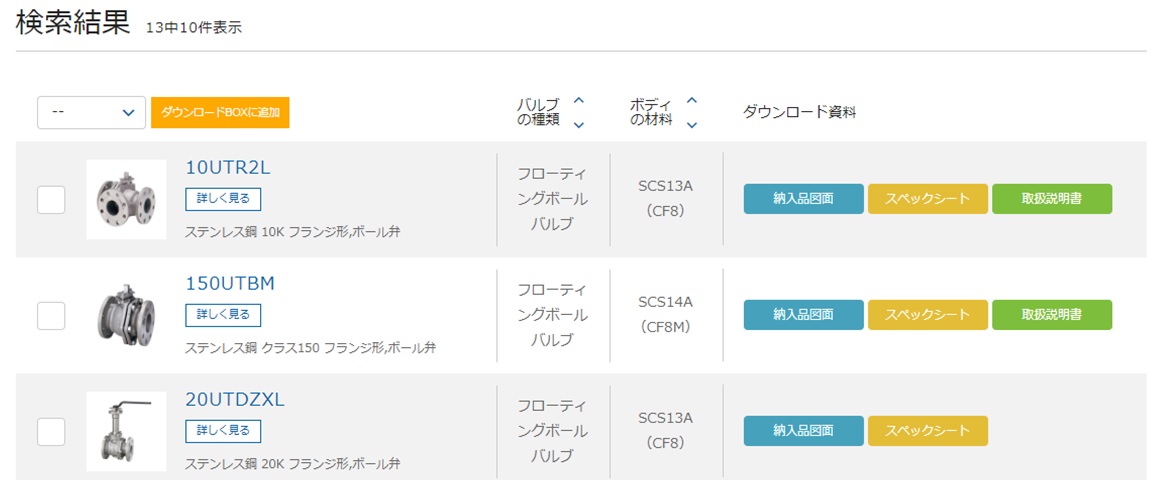Open 取扱説明書 for 10UTR2L
Screen dimensions: 1160x480
[1051, 199]
